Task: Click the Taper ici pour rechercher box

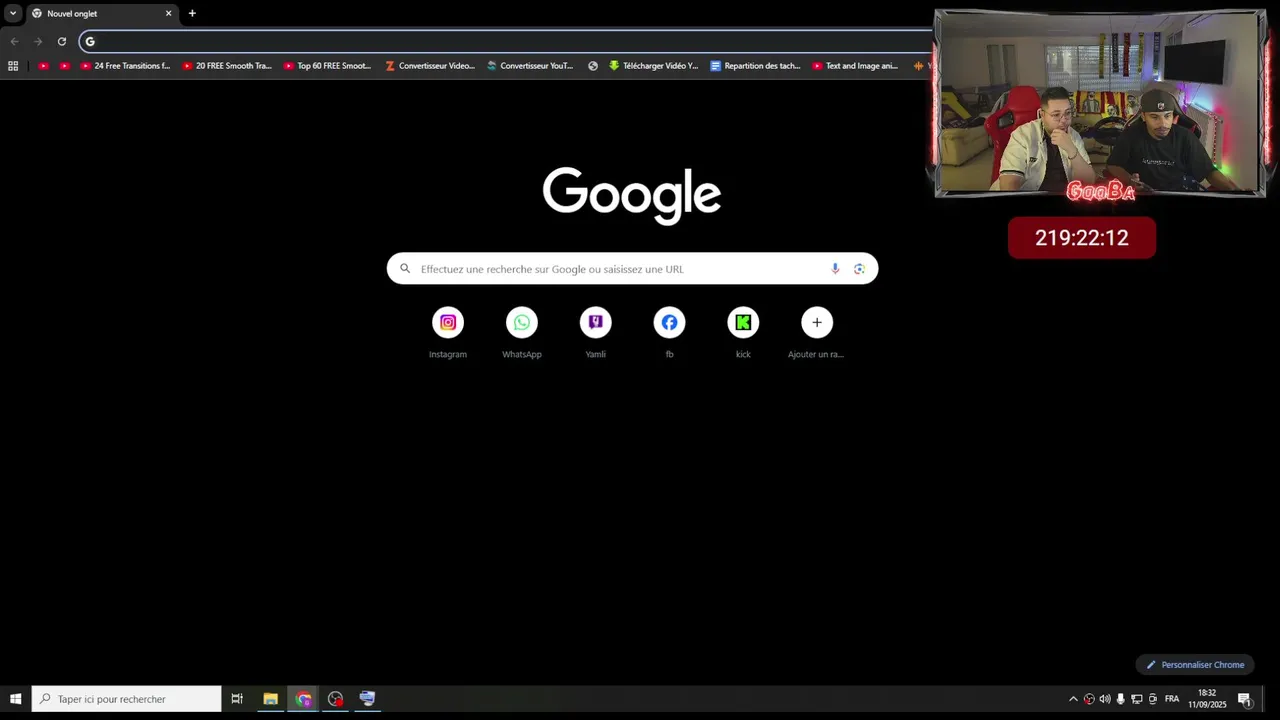Action: (126, 699)
